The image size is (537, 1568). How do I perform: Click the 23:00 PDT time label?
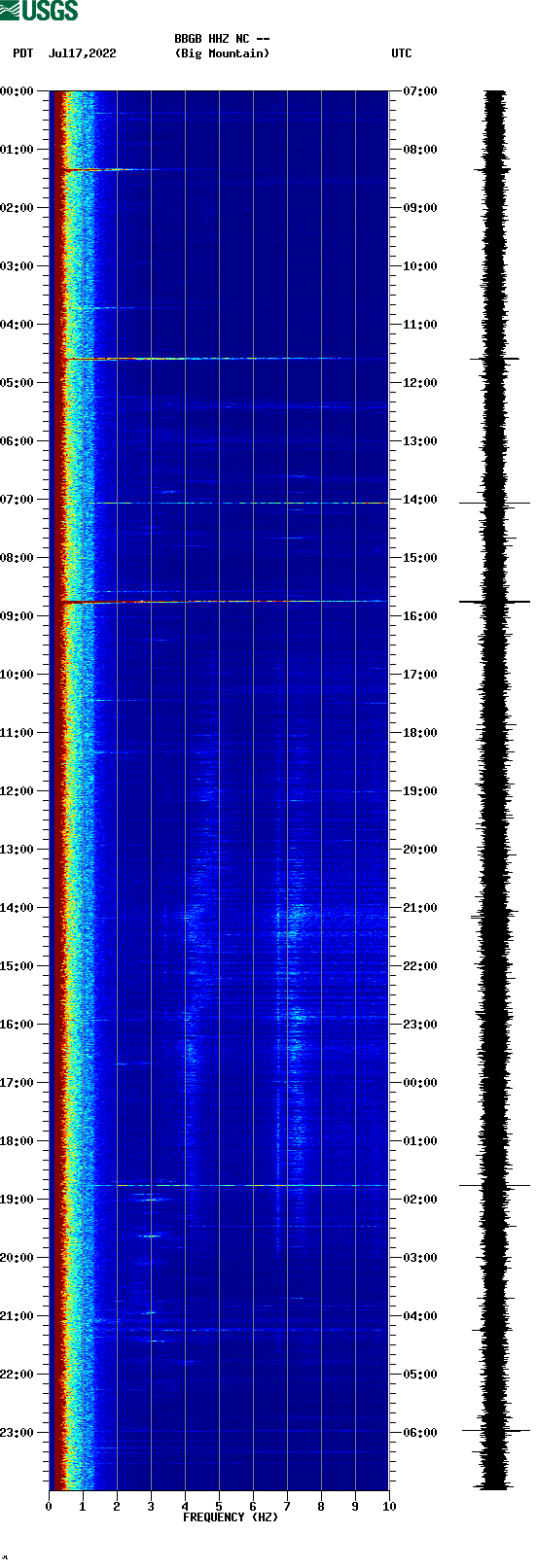pyautogui.click(x=17, y=1433)
